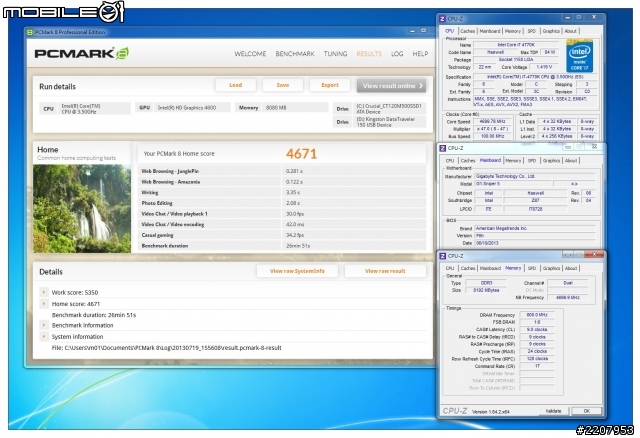Viewport: 640px width, 438px height.
Task: Click View raw result button
Action: (x=385, y=271)
